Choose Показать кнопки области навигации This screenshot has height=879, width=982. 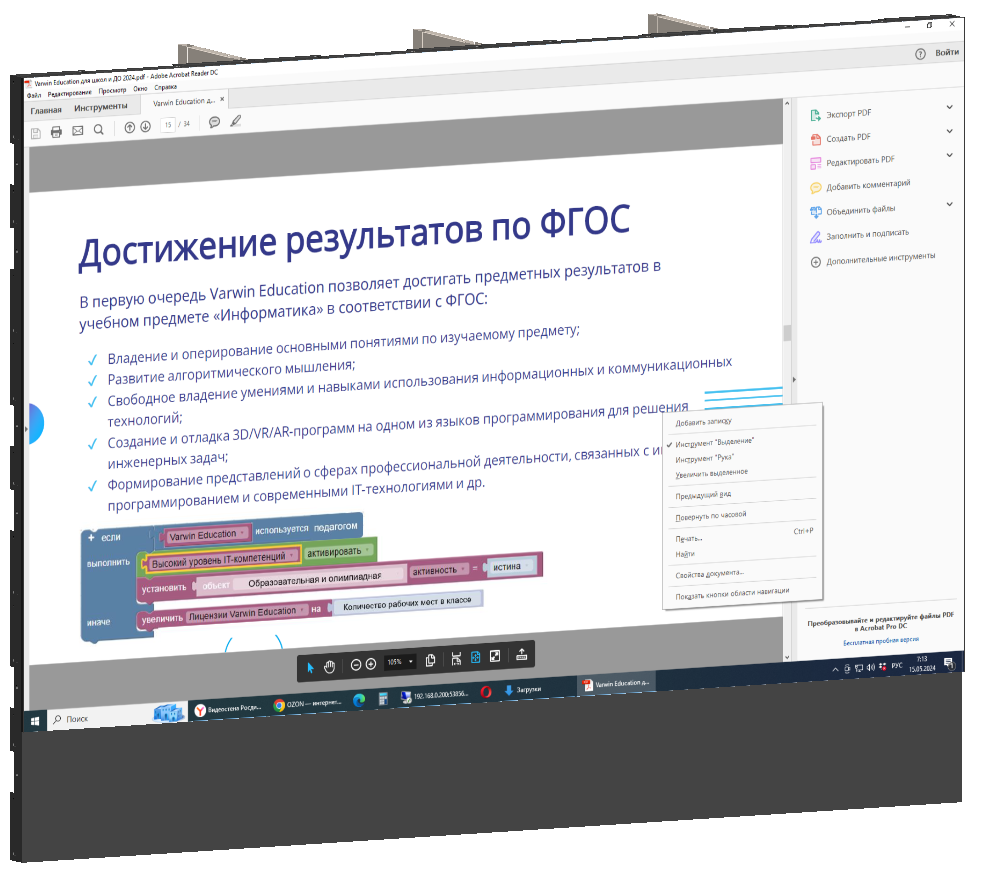(732, 594)
